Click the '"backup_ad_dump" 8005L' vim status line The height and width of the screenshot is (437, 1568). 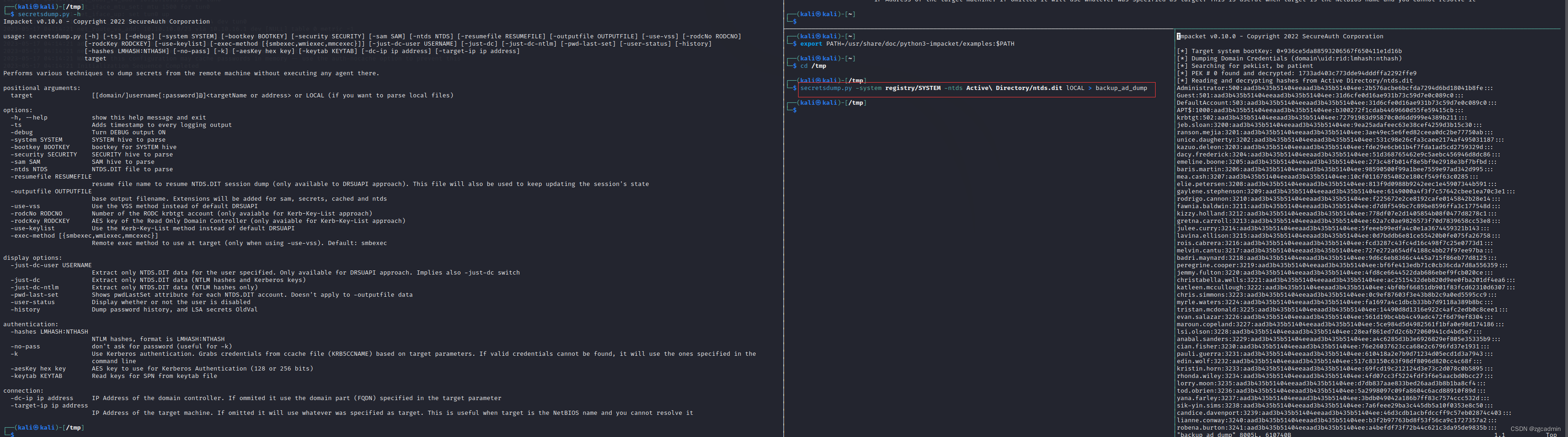coord(1234,434)
